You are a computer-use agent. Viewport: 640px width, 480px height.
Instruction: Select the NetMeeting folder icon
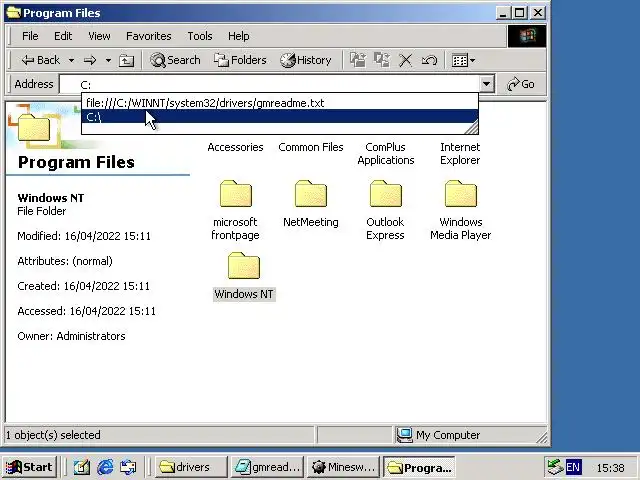[311, 194]
